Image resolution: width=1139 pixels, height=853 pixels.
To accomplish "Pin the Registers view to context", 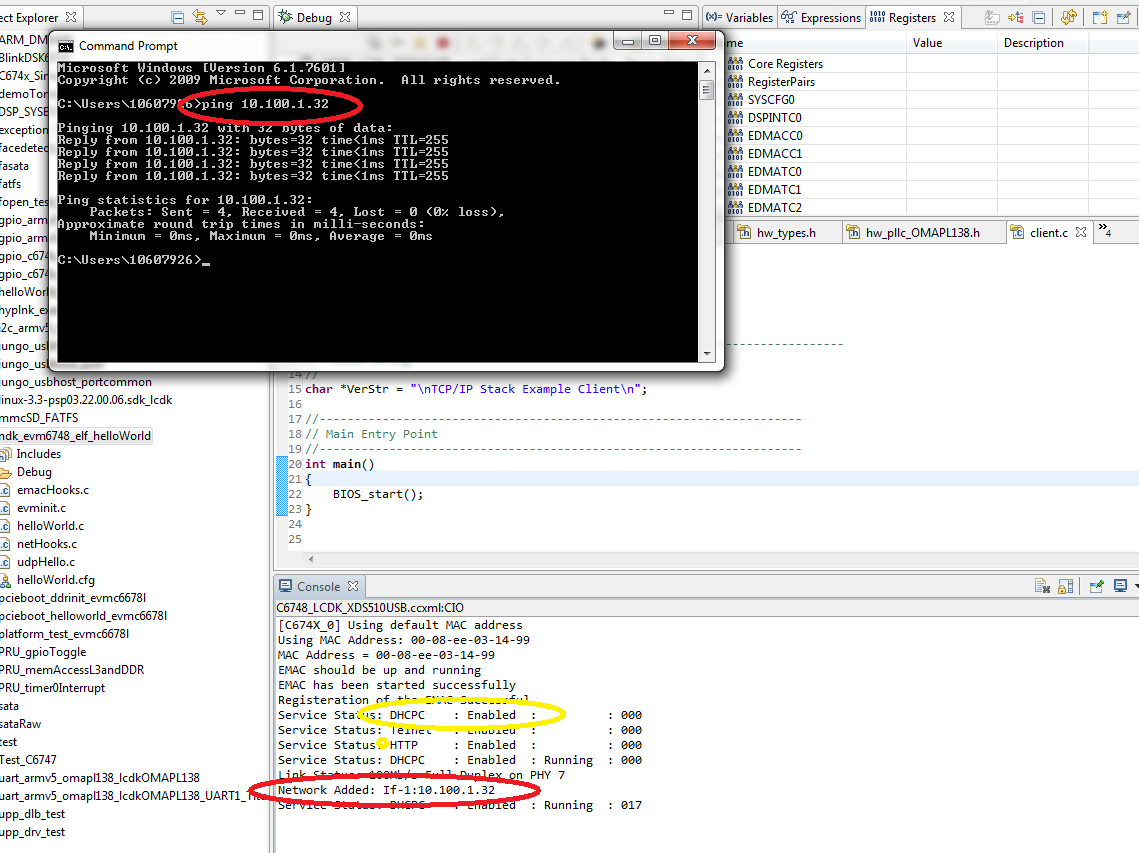I will pyautogui.click(x=1124, y=17).
